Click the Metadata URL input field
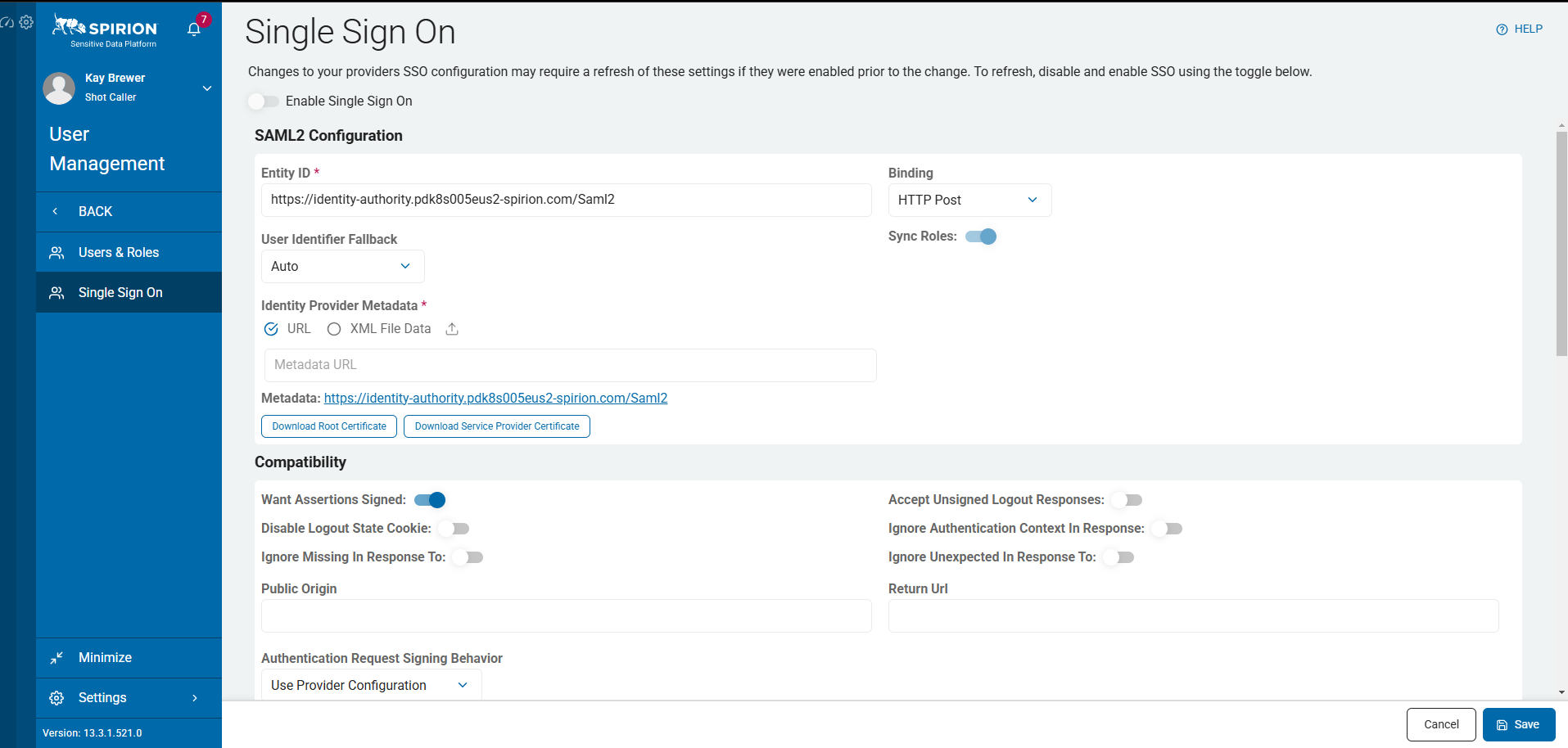This screenshot has width=1568, height=748. [570, 365]
